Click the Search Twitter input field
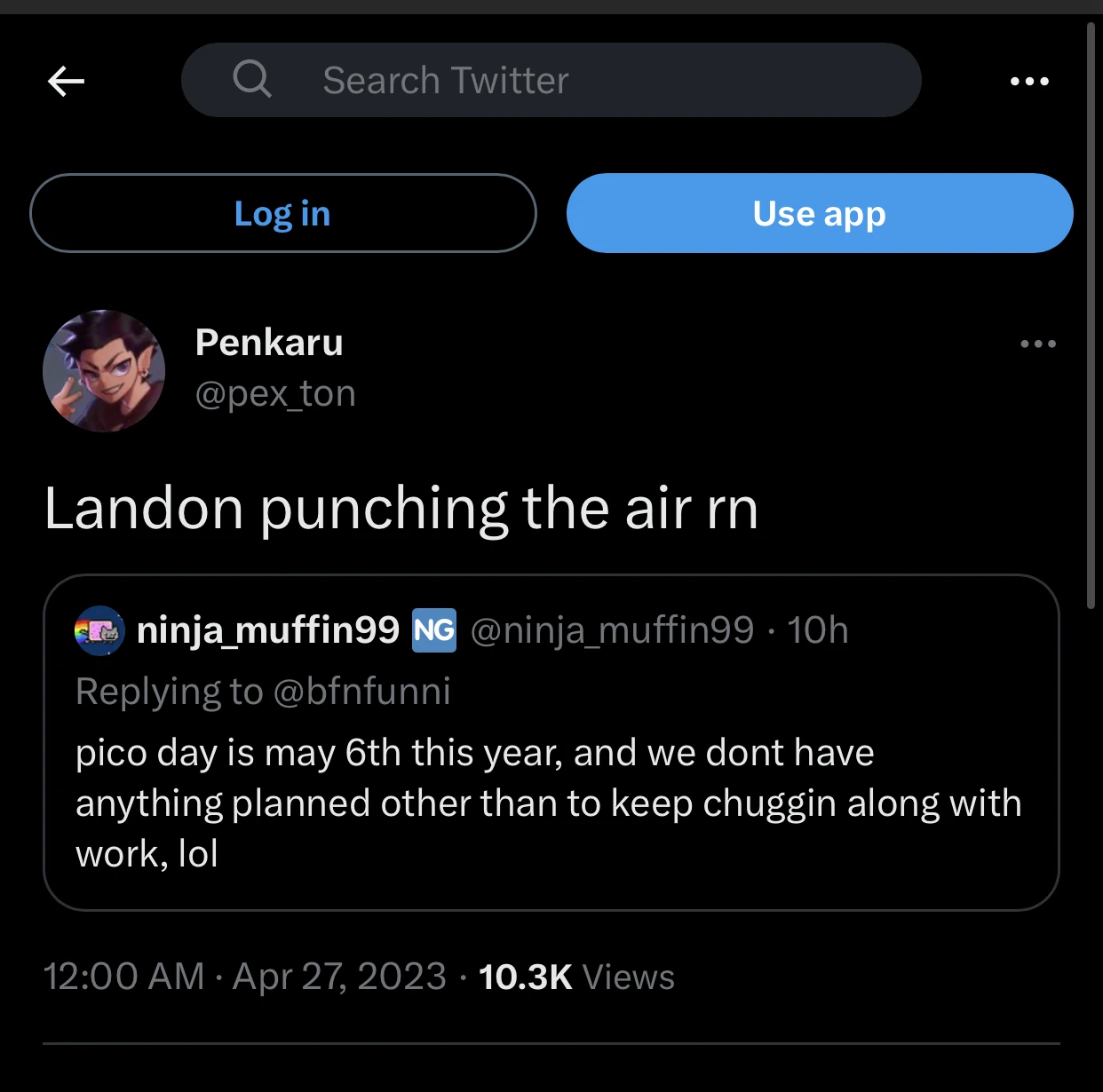The height and width of the screenshot is (1092, 1103). pos(551,80)
